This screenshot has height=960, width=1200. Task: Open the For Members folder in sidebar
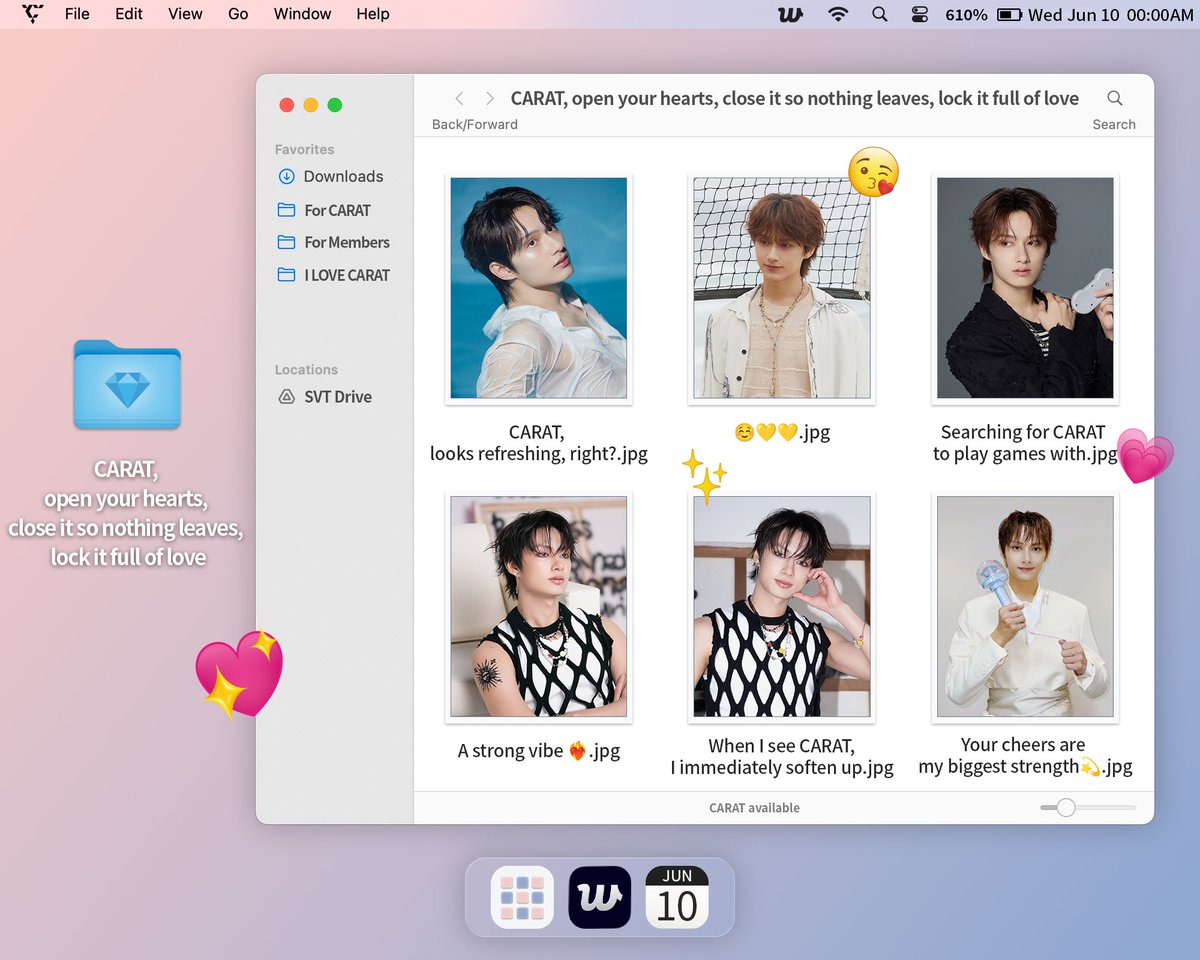347,242
